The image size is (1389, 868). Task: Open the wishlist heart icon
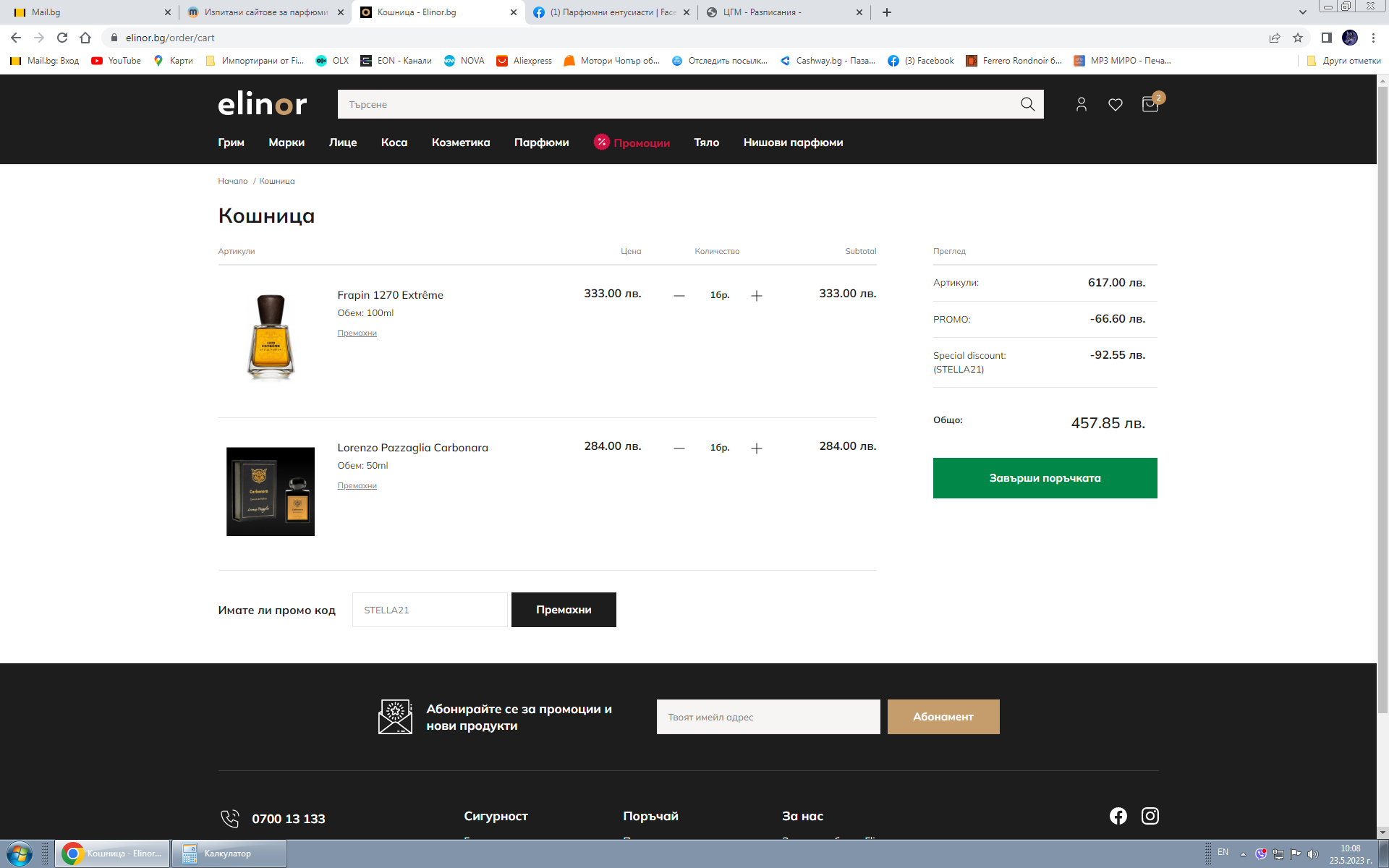[1115, 104]
